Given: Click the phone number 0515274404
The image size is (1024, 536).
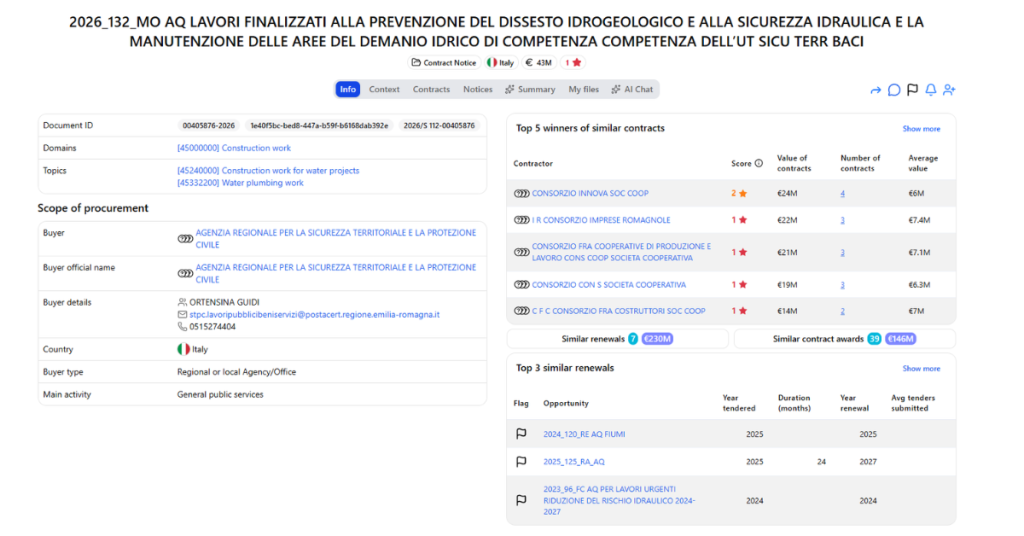Looking at the screenshot, I should tap(212, 326).
